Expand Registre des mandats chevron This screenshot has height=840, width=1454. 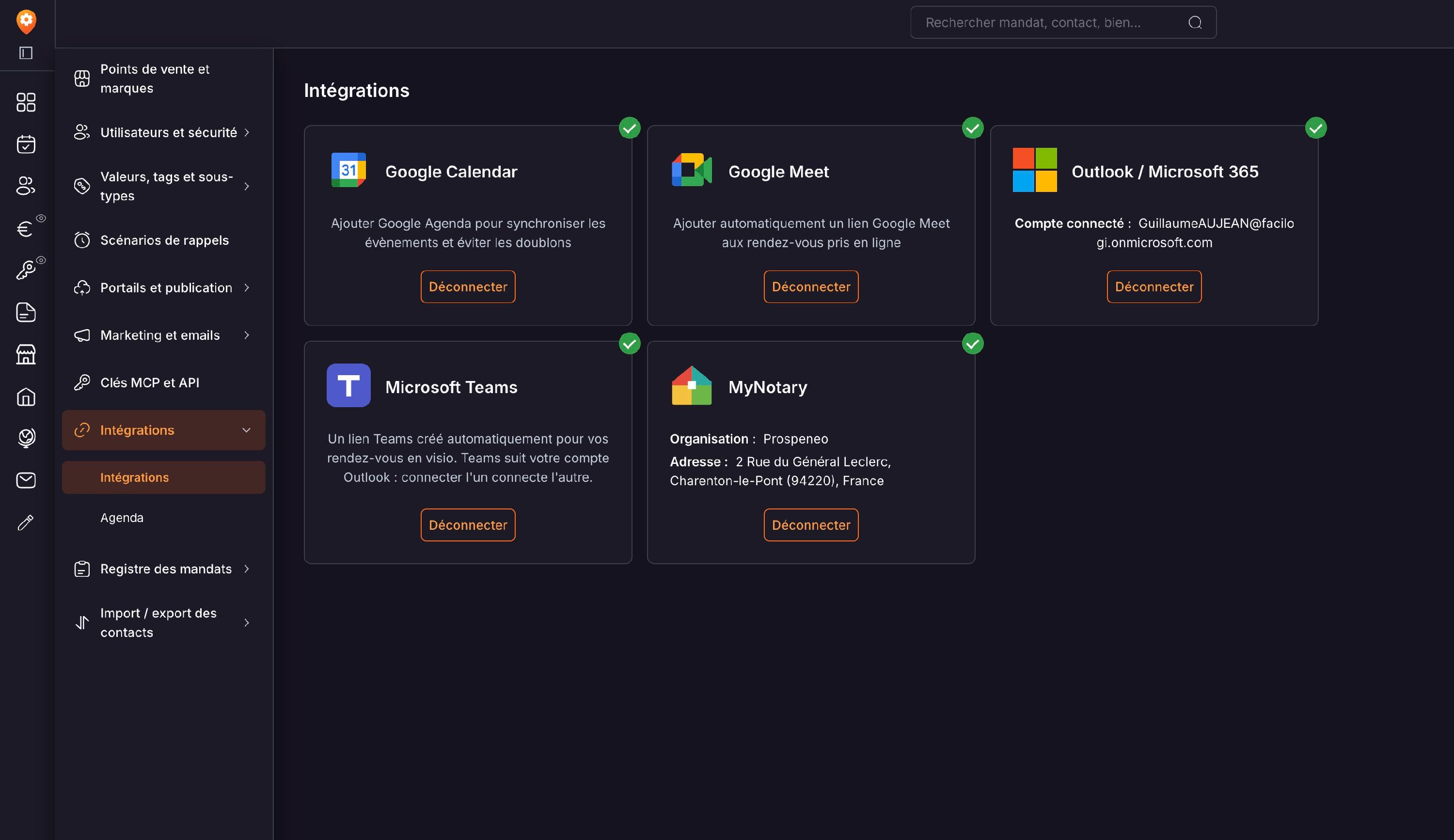pos(247,569)
